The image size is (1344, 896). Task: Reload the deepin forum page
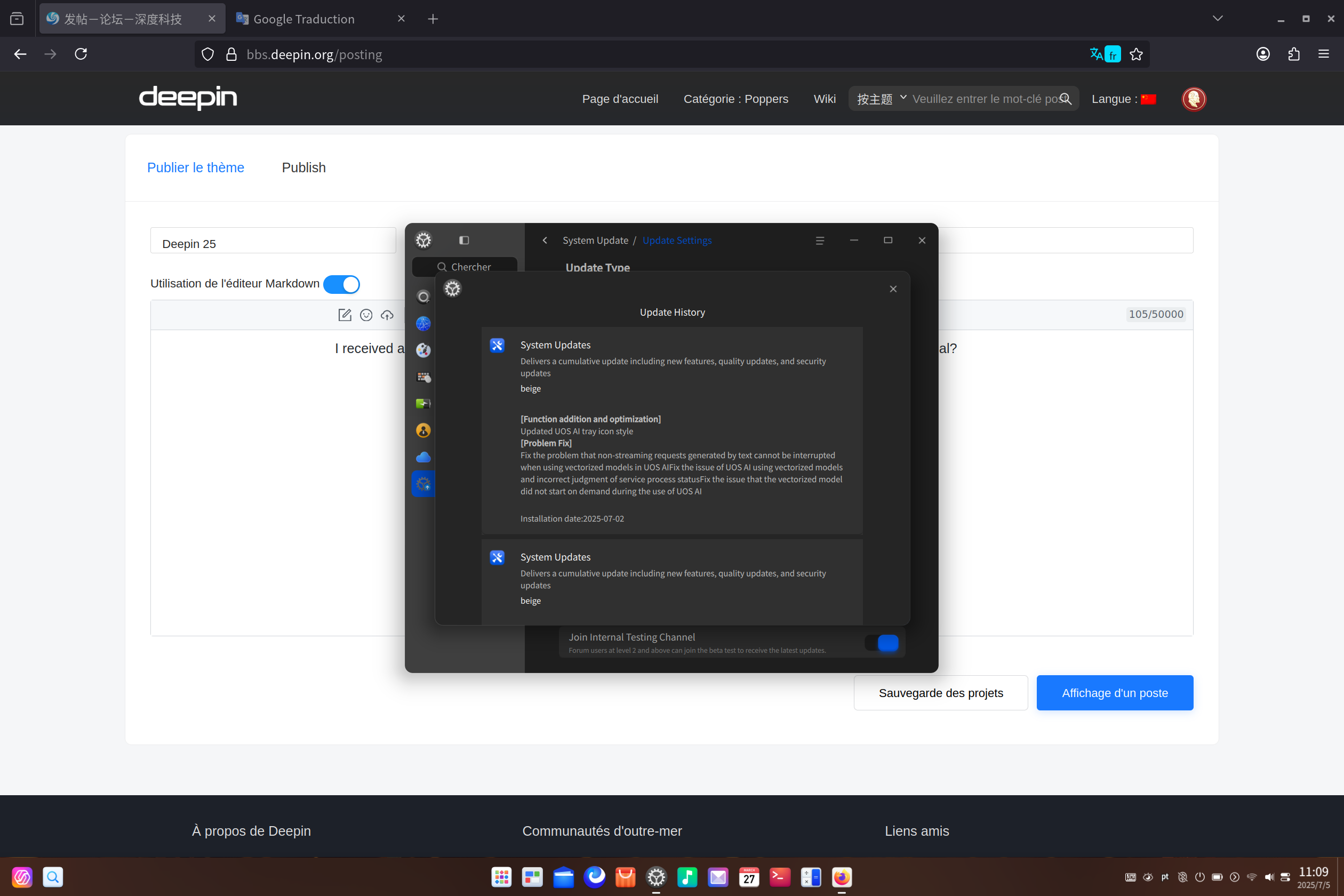pos(81,54)
